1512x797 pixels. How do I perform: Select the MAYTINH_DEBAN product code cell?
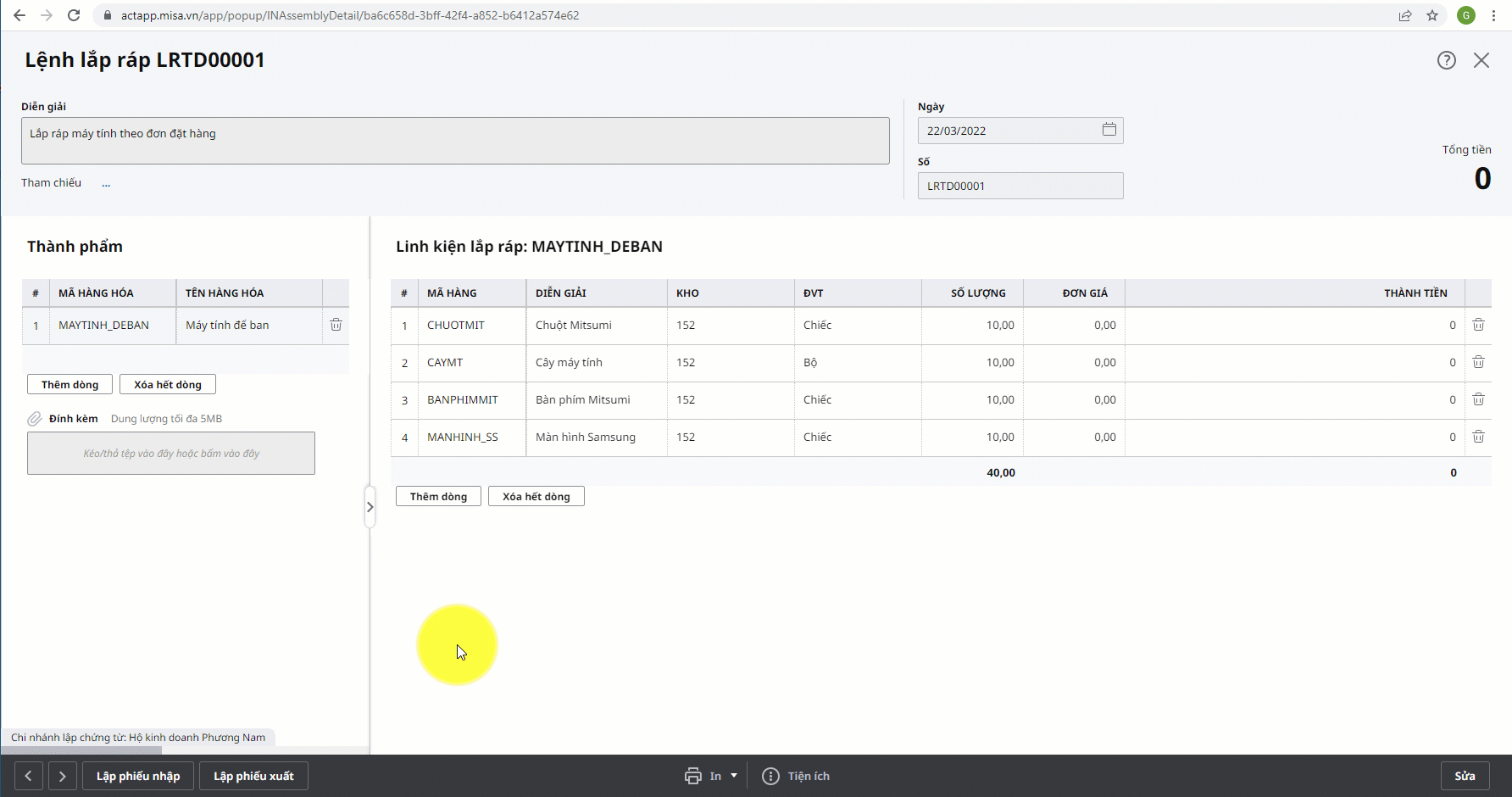(x=113, y=326)
